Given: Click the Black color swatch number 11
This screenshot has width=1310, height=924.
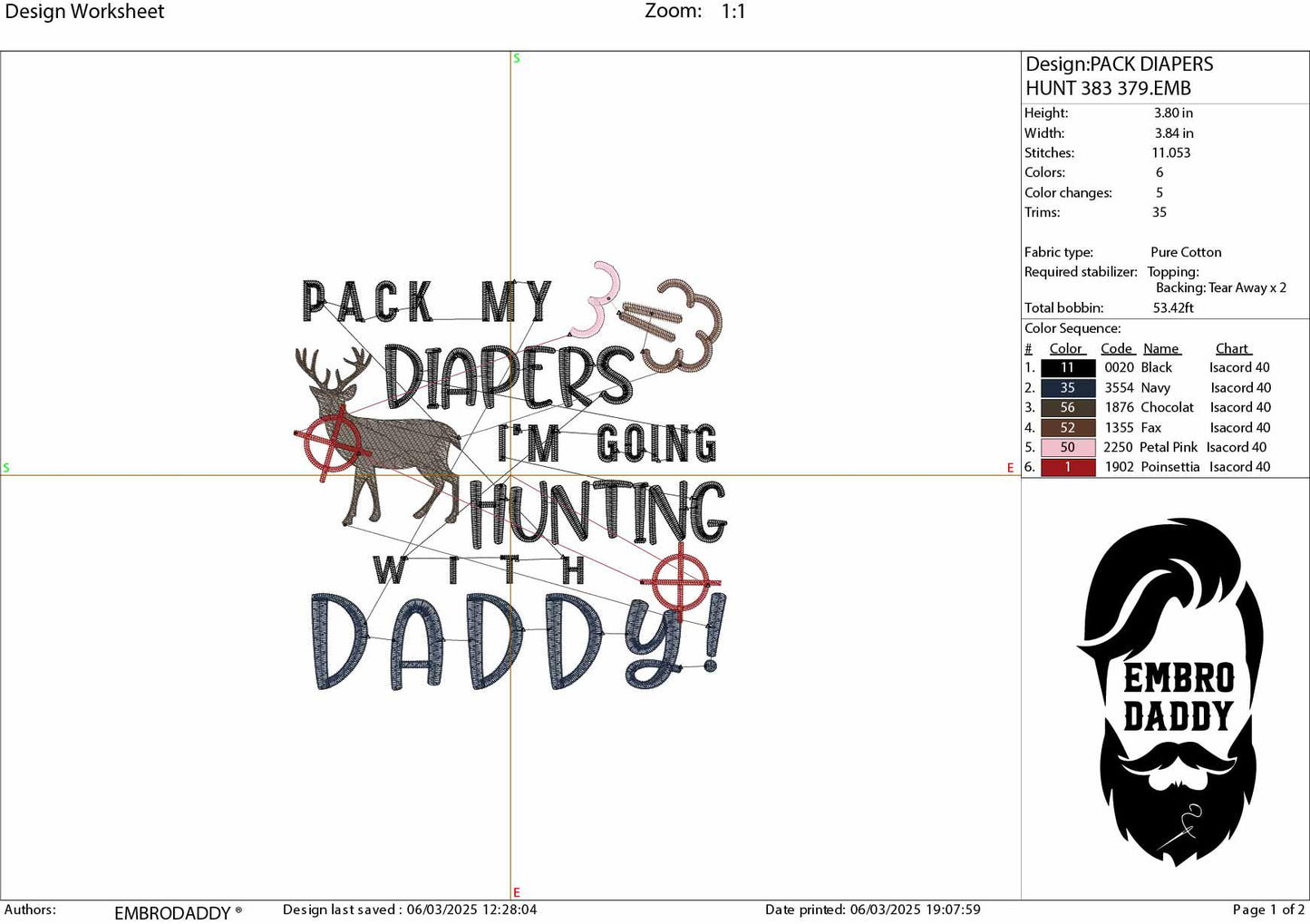Looking at the screenshot, I should pos(1068,368).
